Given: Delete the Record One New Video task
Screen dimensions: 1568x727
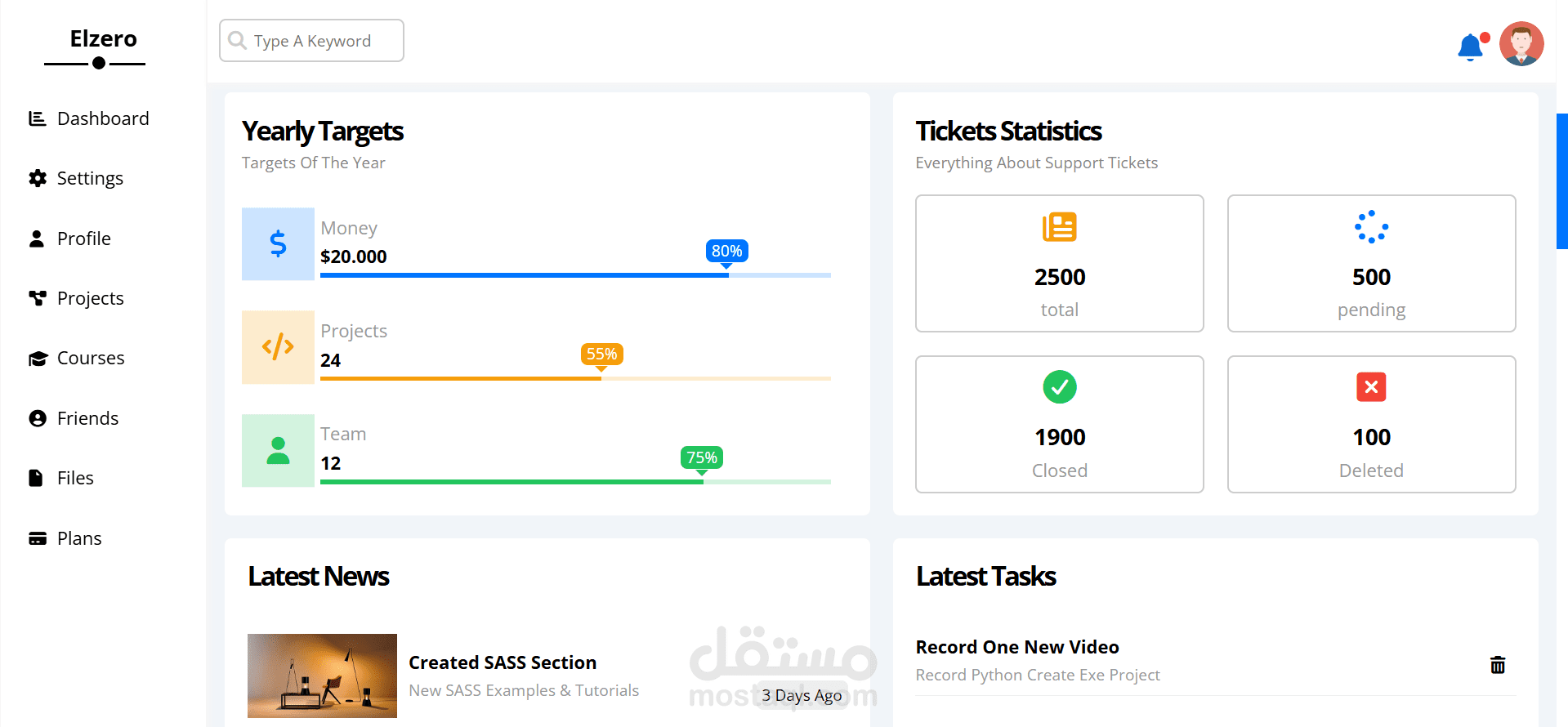Looking at the screenshot, I should click(1497, 665).
